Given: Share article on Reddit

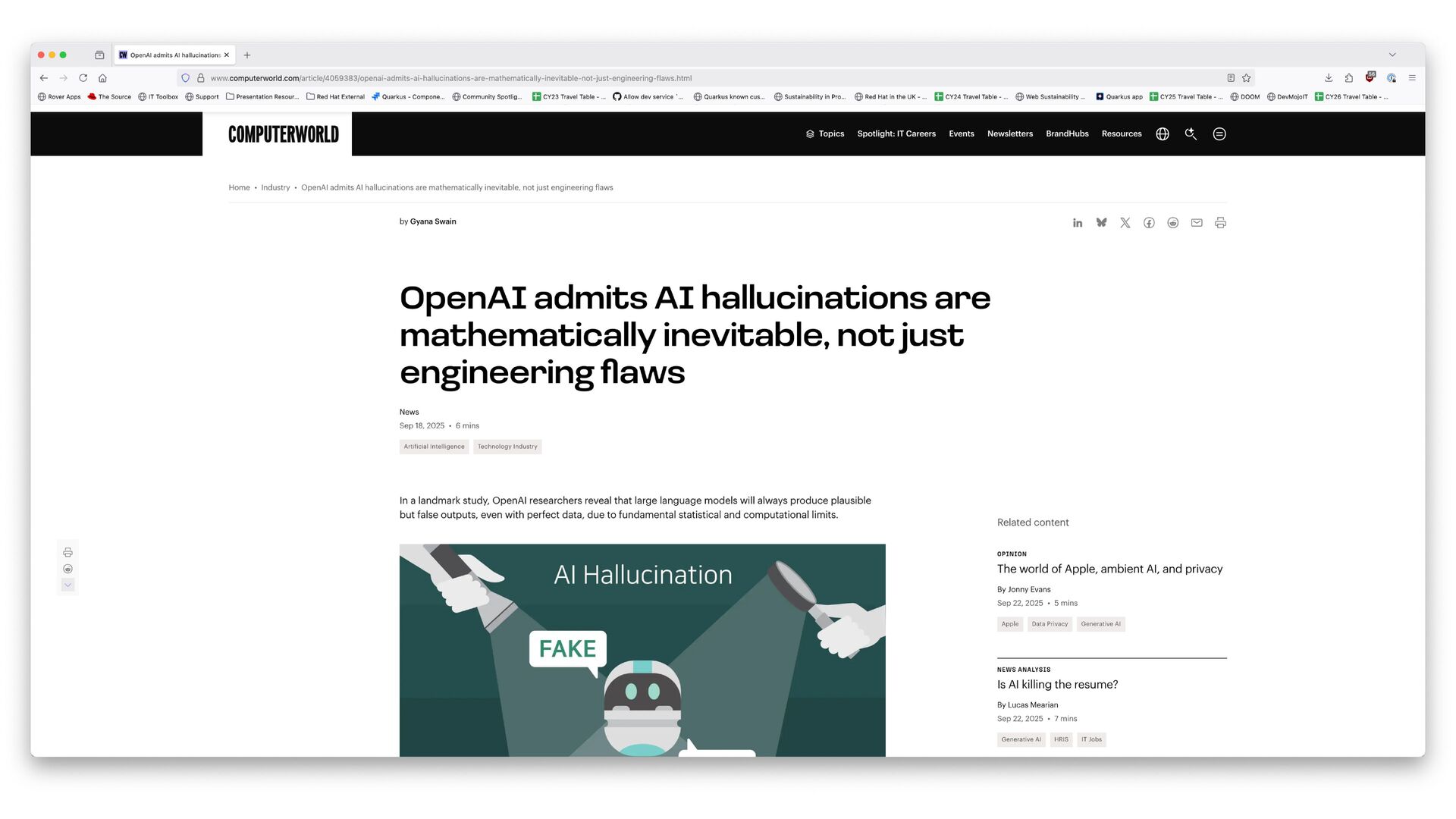Looking at the screenshot, I should (x=1173, y=223).
